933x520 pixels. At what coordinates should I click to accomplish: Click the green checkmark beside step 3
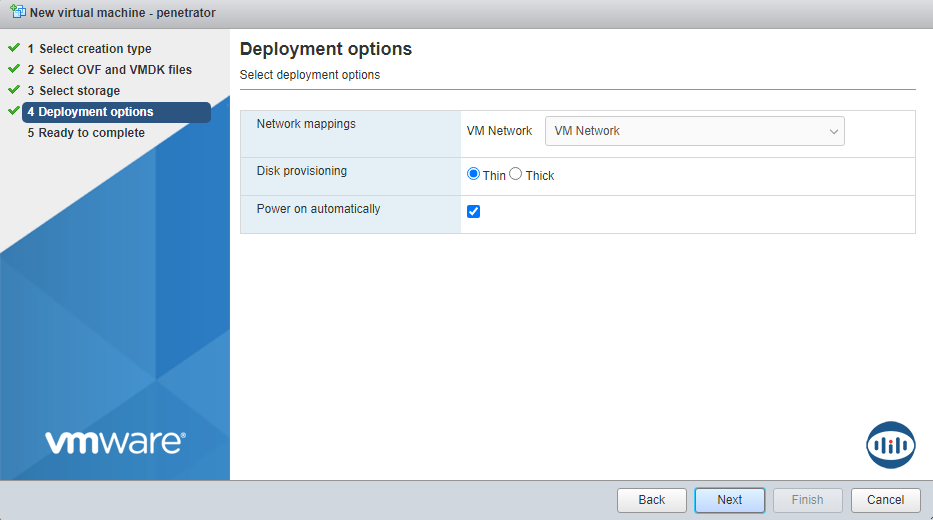[14, 90]
